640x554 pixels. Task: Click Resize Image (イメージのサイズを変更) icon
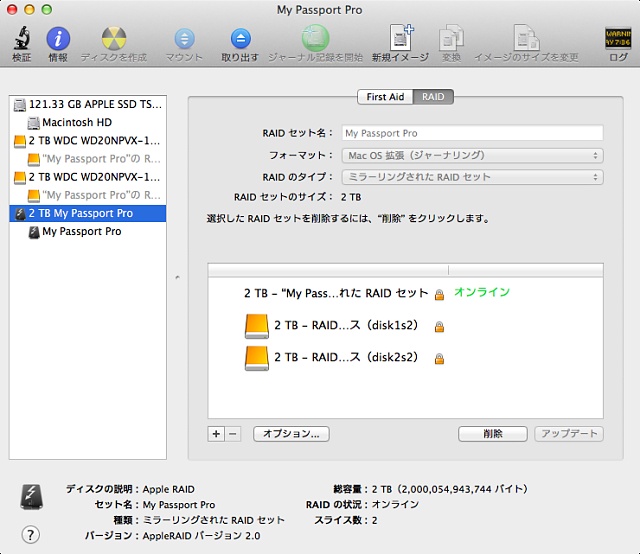(x=526, y=38)
